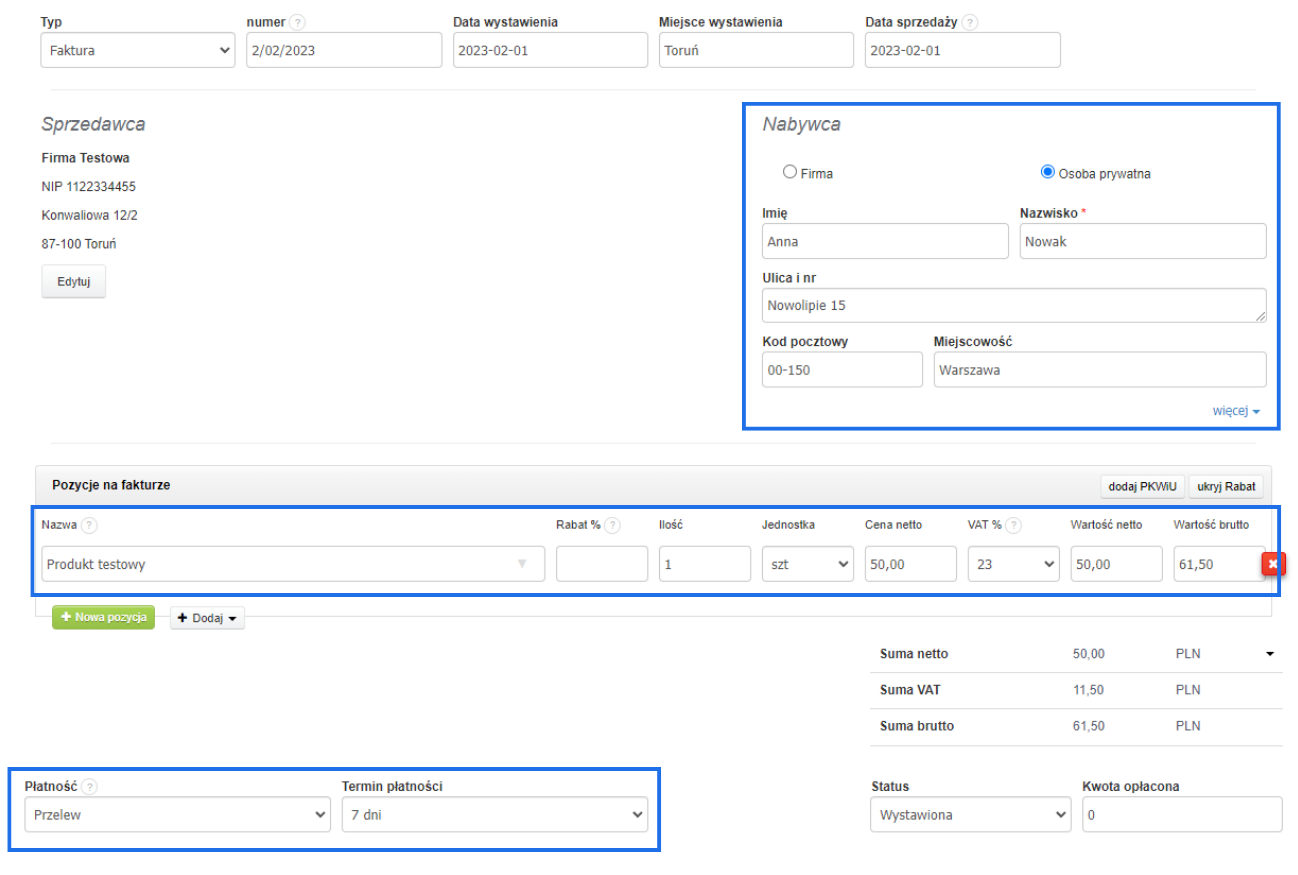Viewport: 1298px width, 875px height.
Task: Click the Edytuj seller button
Action: click(73, 282)
